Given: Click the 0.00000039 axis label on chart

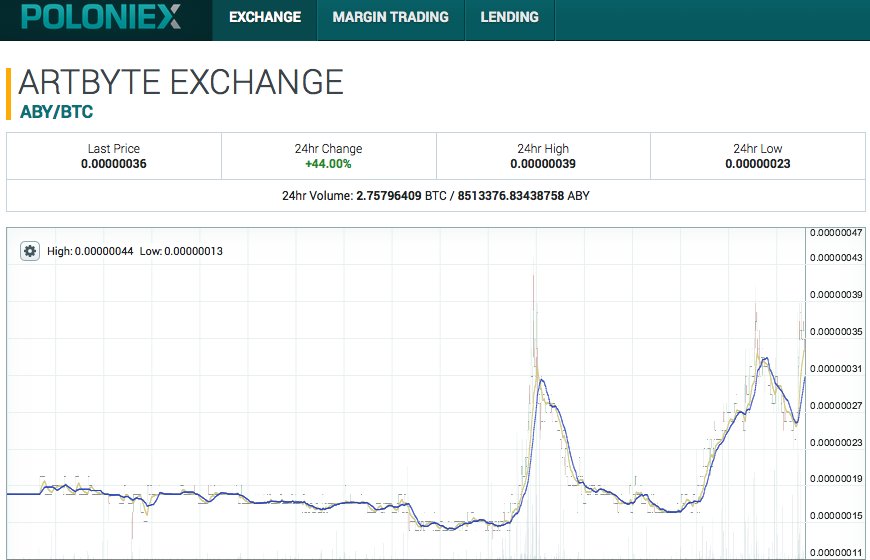Looking at the screenshot, I should click(x=836, y=295).
